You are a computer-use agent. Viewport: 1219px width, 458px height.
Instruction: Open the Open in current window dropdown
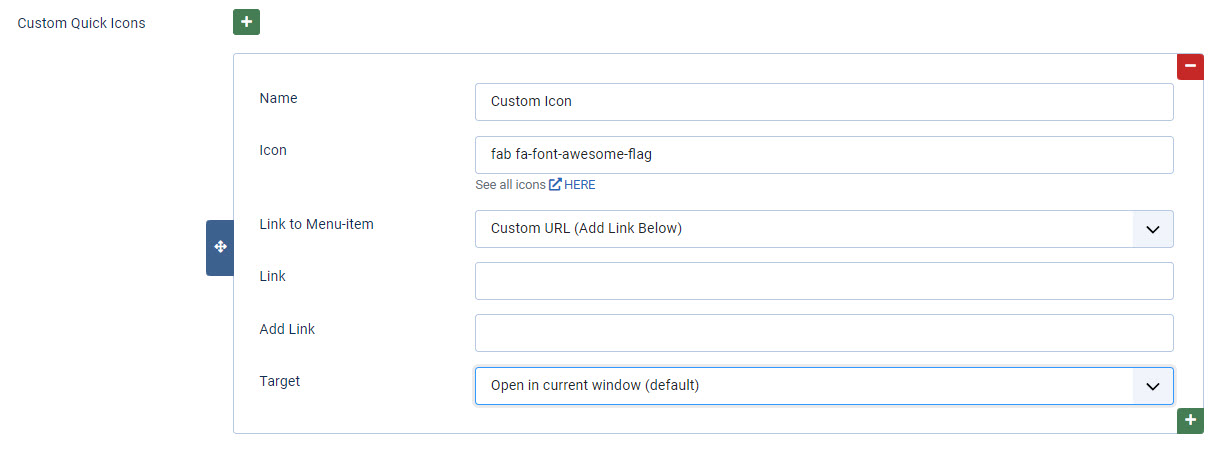point(803,385)
